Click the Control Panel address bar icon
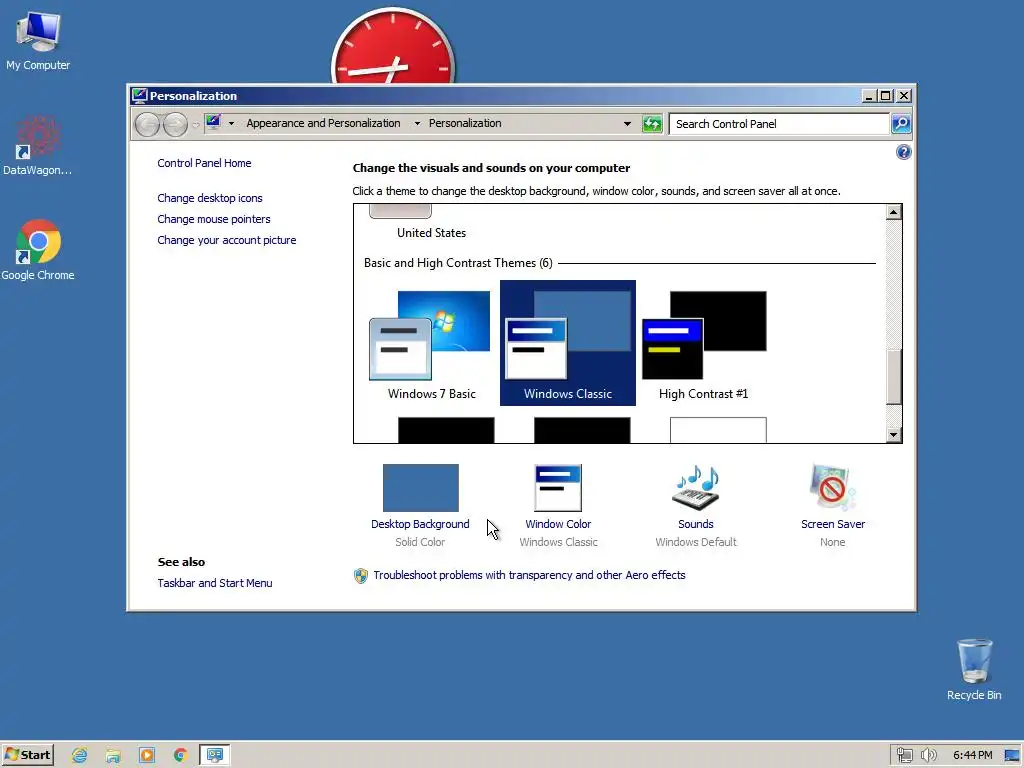Screen dimensions: 1024x768 click(x=213, y=122)
